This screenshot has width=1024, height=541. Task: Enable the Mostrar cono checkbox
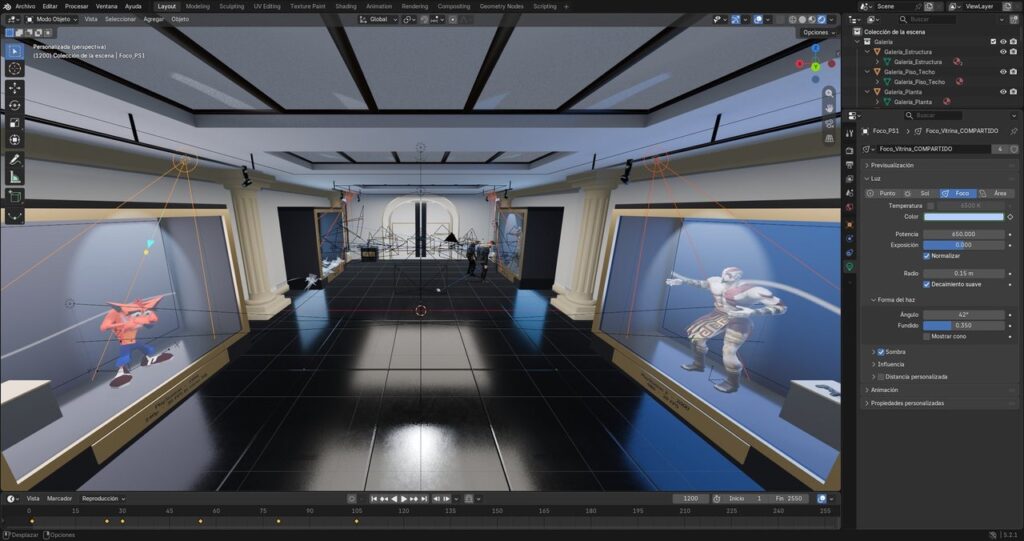pos(927,336)
